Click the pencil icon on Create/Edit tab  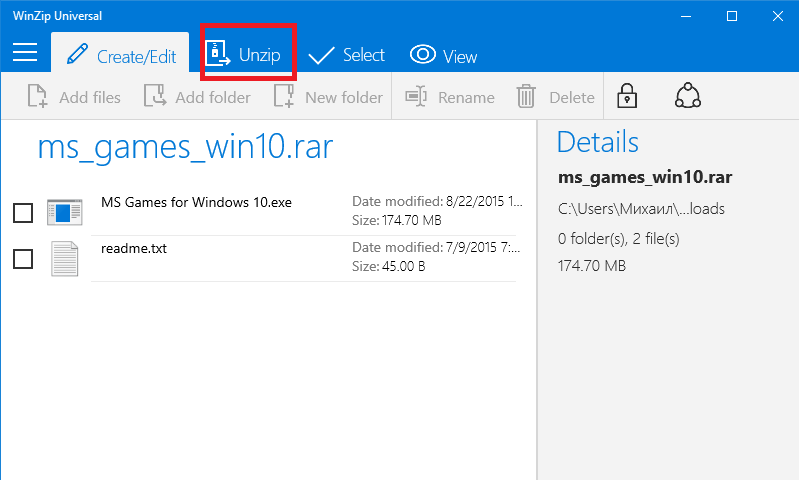pyautogui.click(x=77, y=54)
